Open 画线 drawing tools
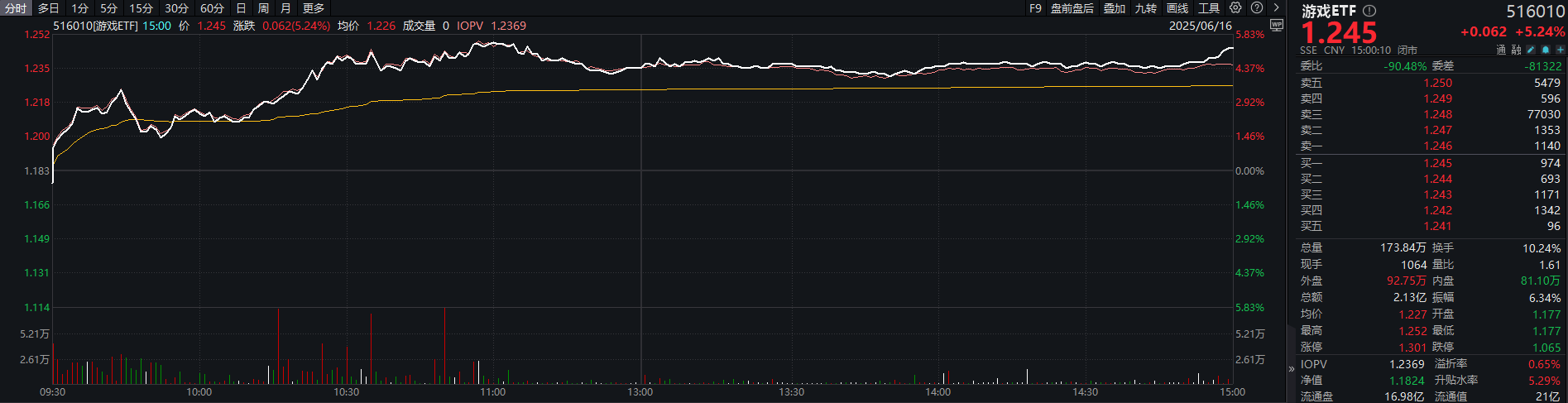Image resolution: width=1568 pixels, height=403 pixels. pyautogui.click(x=1177, y=8)
